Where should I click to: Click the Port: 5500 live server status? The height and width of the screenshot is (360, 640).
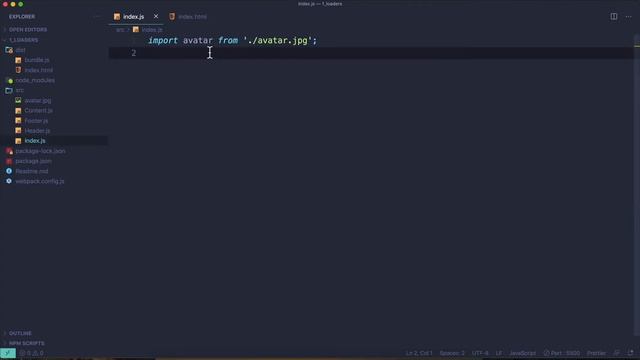coord(562,353)
